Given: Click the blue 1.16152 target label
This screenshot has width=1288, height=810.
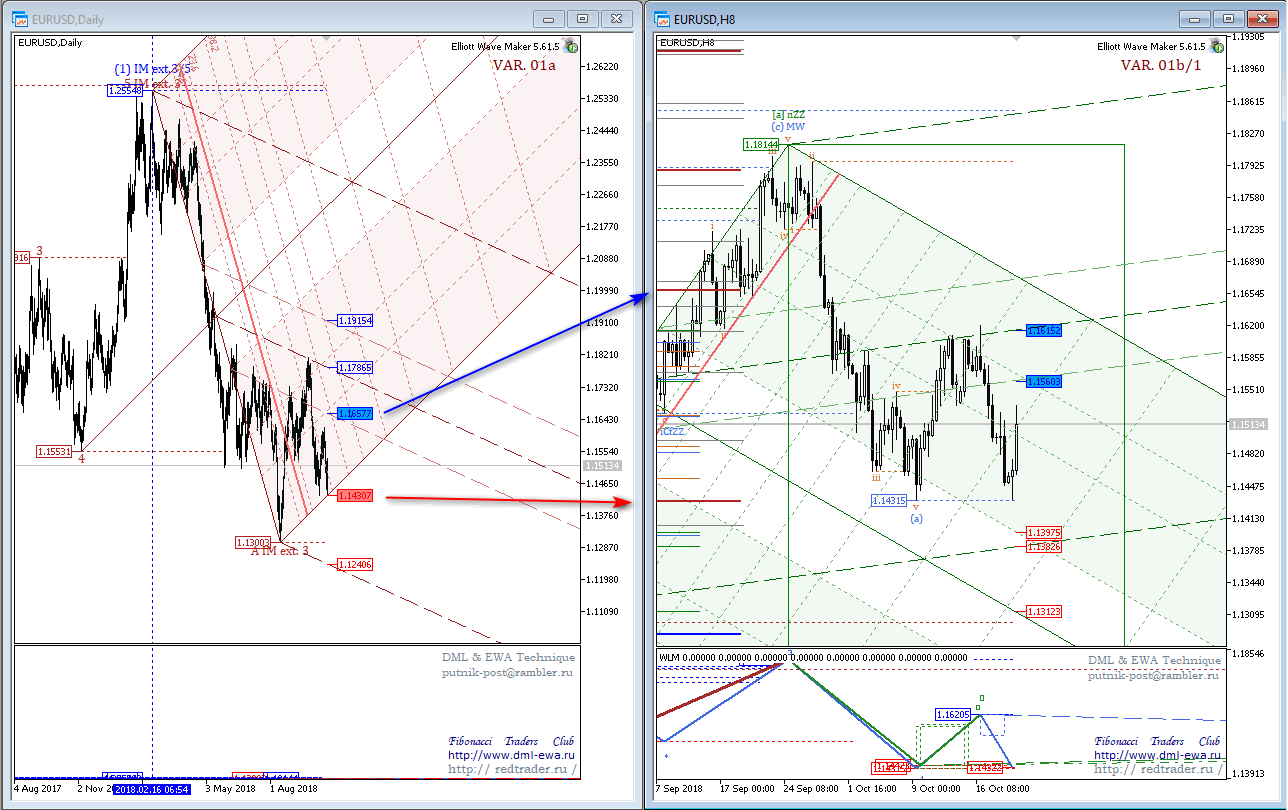Looking at the screenshot, I should (x=1042, y=330).
